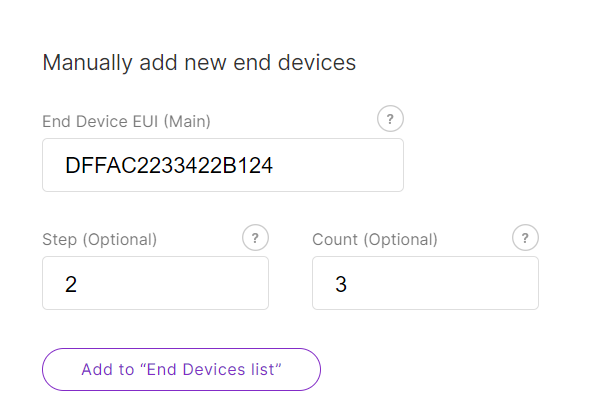This screenshot has height=413, width=604.
Task: Select the Count (Optional) input box
Action: (426, 283)
